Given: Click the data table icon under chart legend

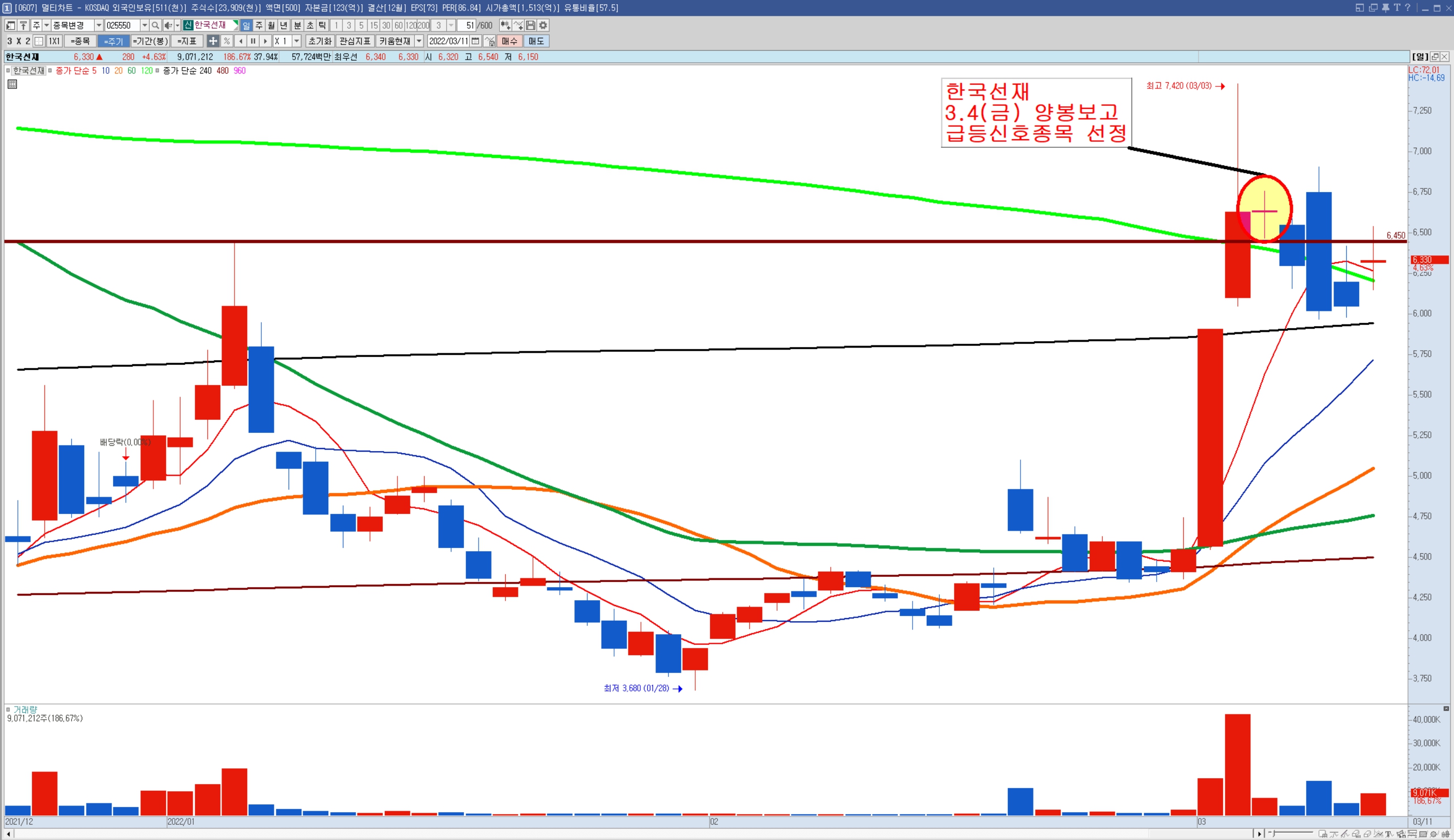Looking at the screenshot, I should click(x=12, y=84).
